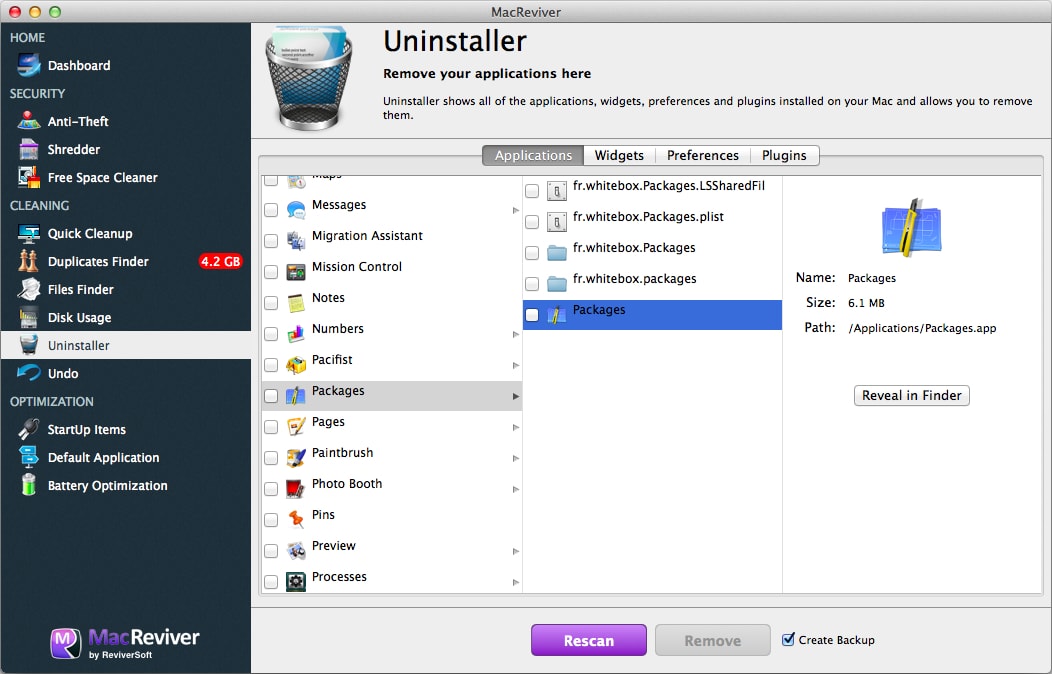Check the Notes application checkbox
The height and width of the screenshot is (674, 1052).
tap(271, 303)
